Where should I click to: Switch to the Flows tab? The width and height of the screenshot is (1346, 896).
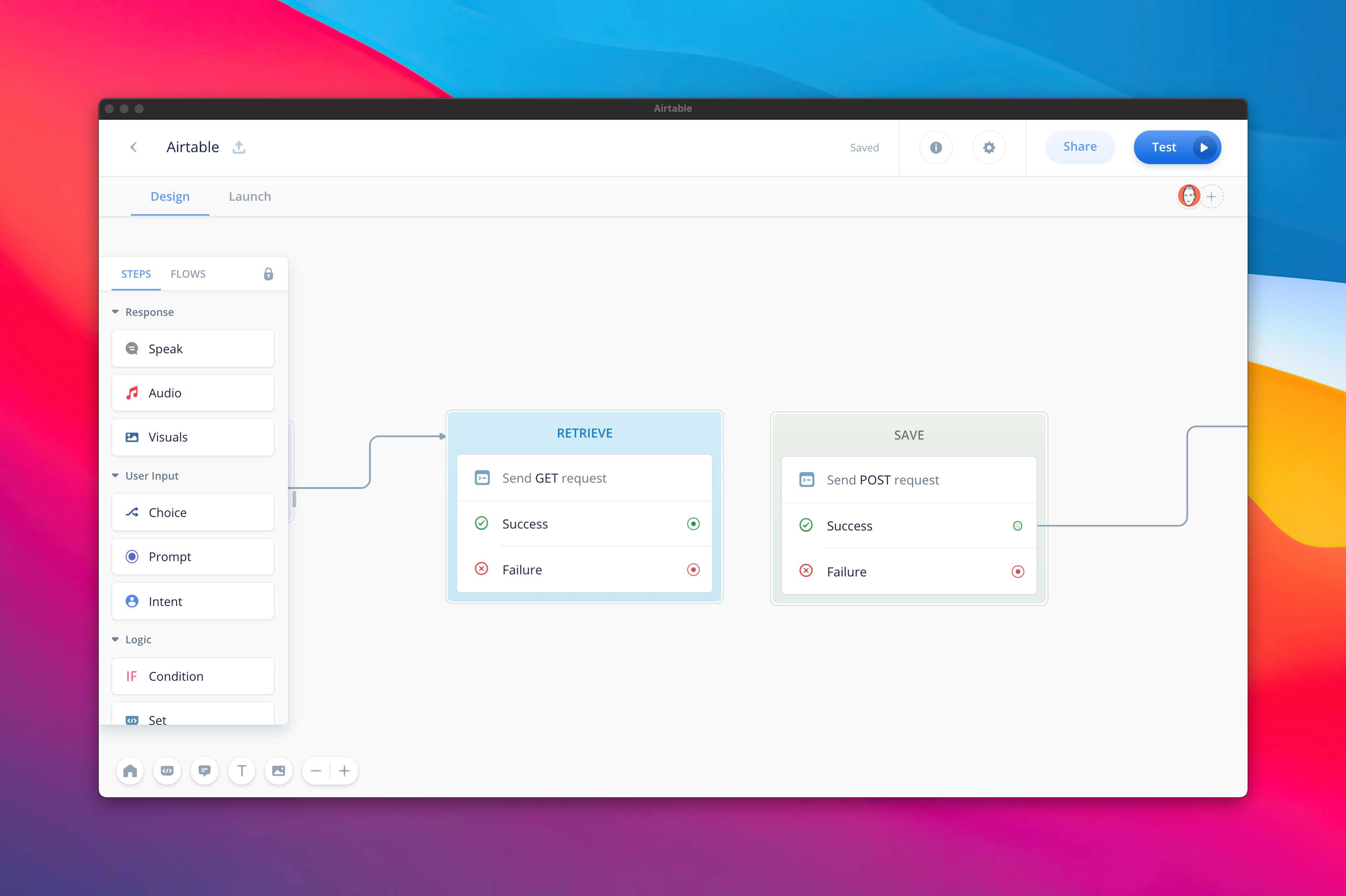(x=188, y=274)
